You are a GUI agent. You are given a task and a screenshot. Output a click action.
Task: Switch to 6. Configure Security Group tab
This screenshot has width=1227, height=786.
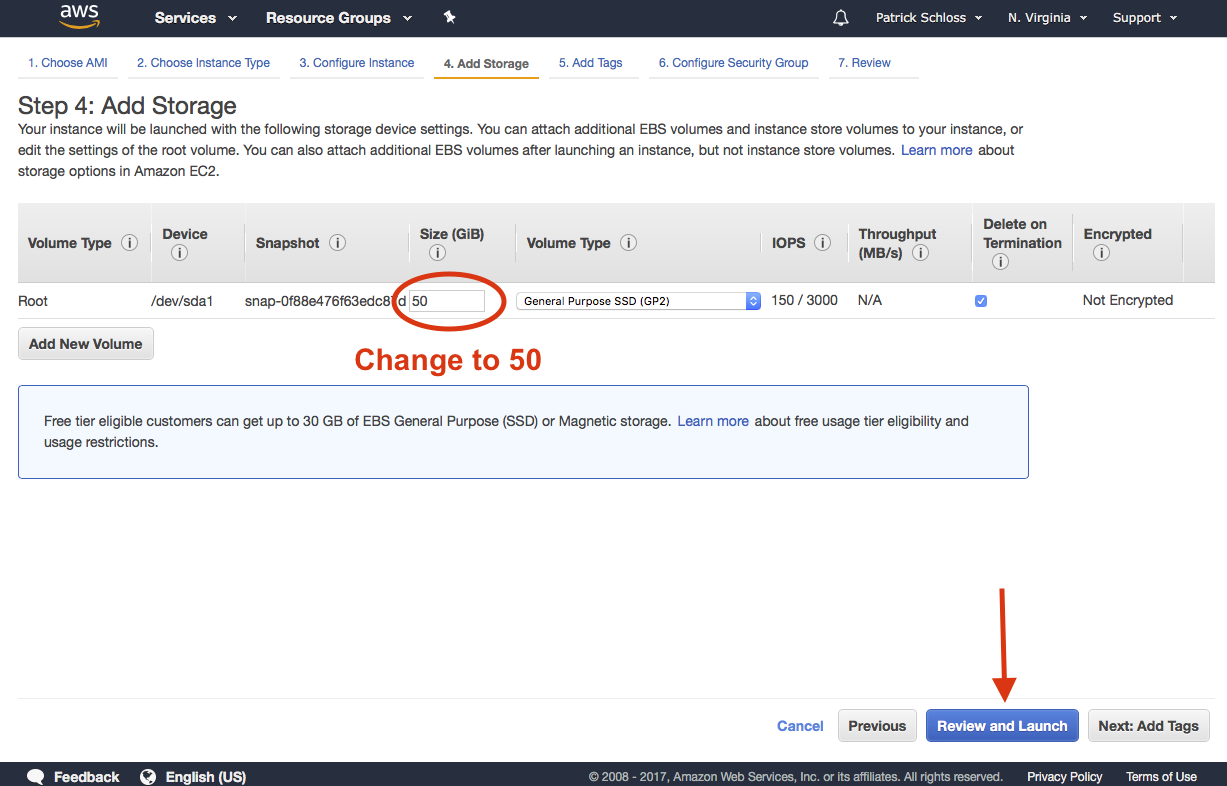pos(733,63)
